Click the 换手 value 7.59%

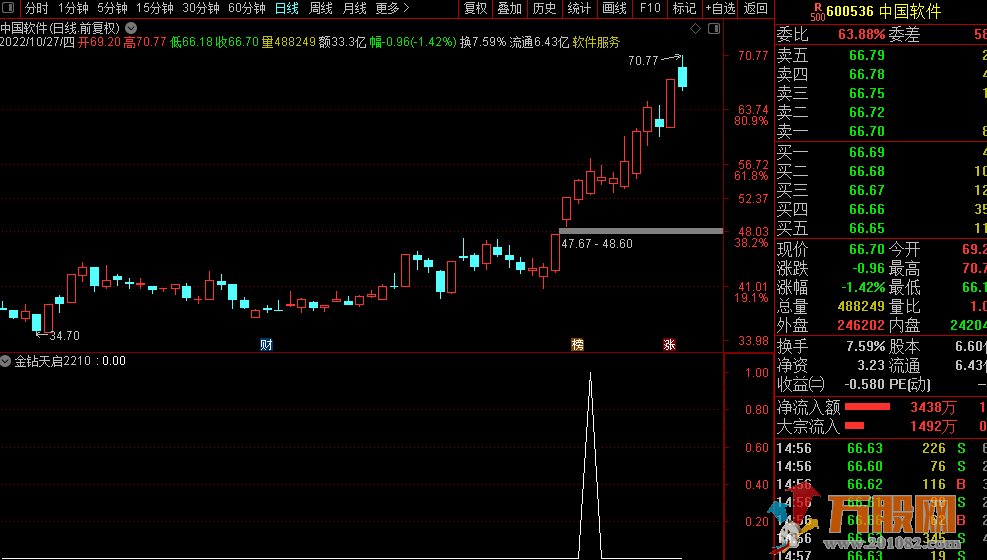coord(866,347)
